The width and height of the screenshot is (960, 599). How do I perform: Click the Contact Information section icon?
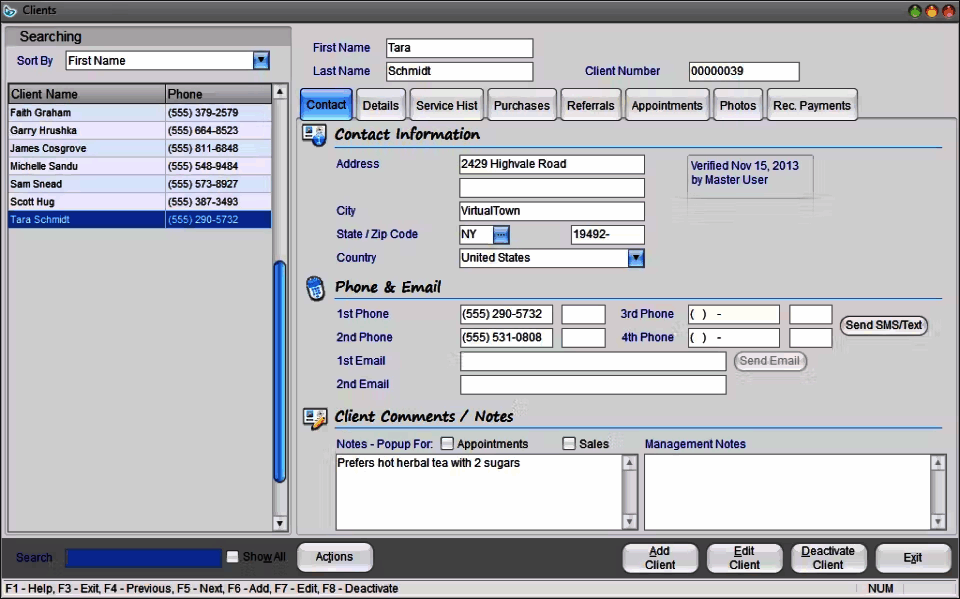click(x=314, y=135)
